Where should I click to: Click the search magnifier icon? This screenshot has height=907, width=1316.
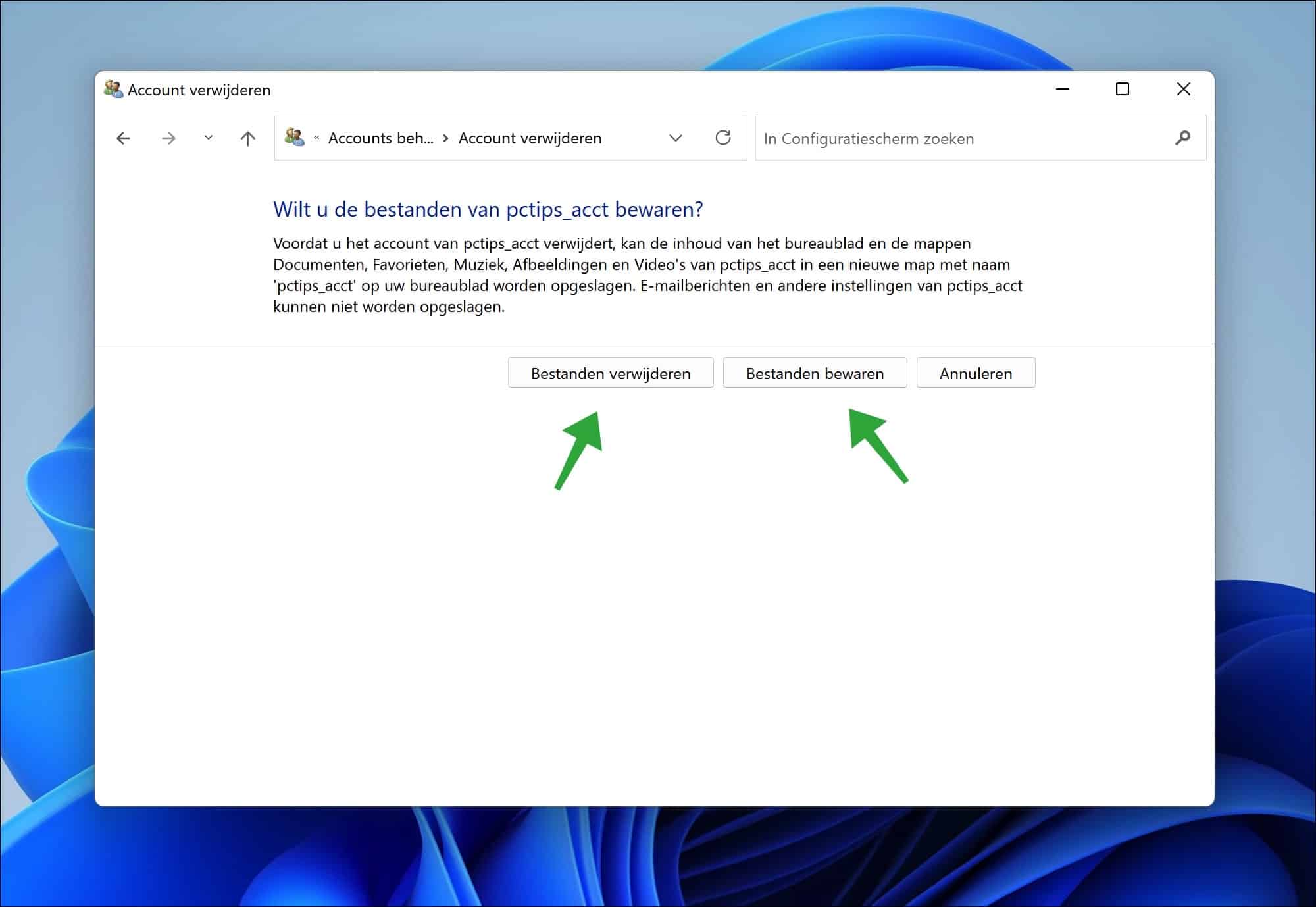click(x=1182, y=138)
